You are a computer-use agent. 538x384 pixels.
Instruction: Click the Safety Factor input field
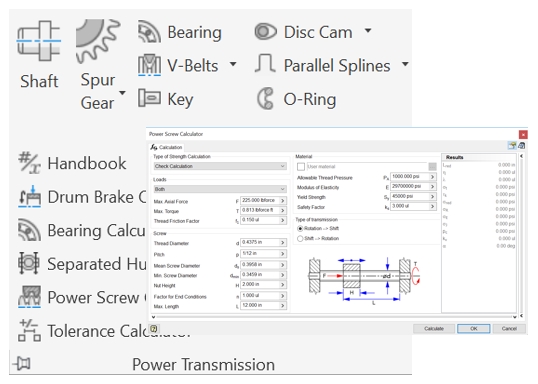[x=410, y=207]
